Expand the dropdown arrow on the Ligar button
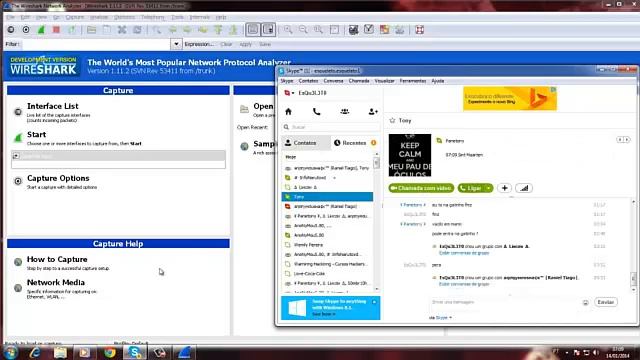Viewport: 640px width, 360px height. tap(489, 188)
